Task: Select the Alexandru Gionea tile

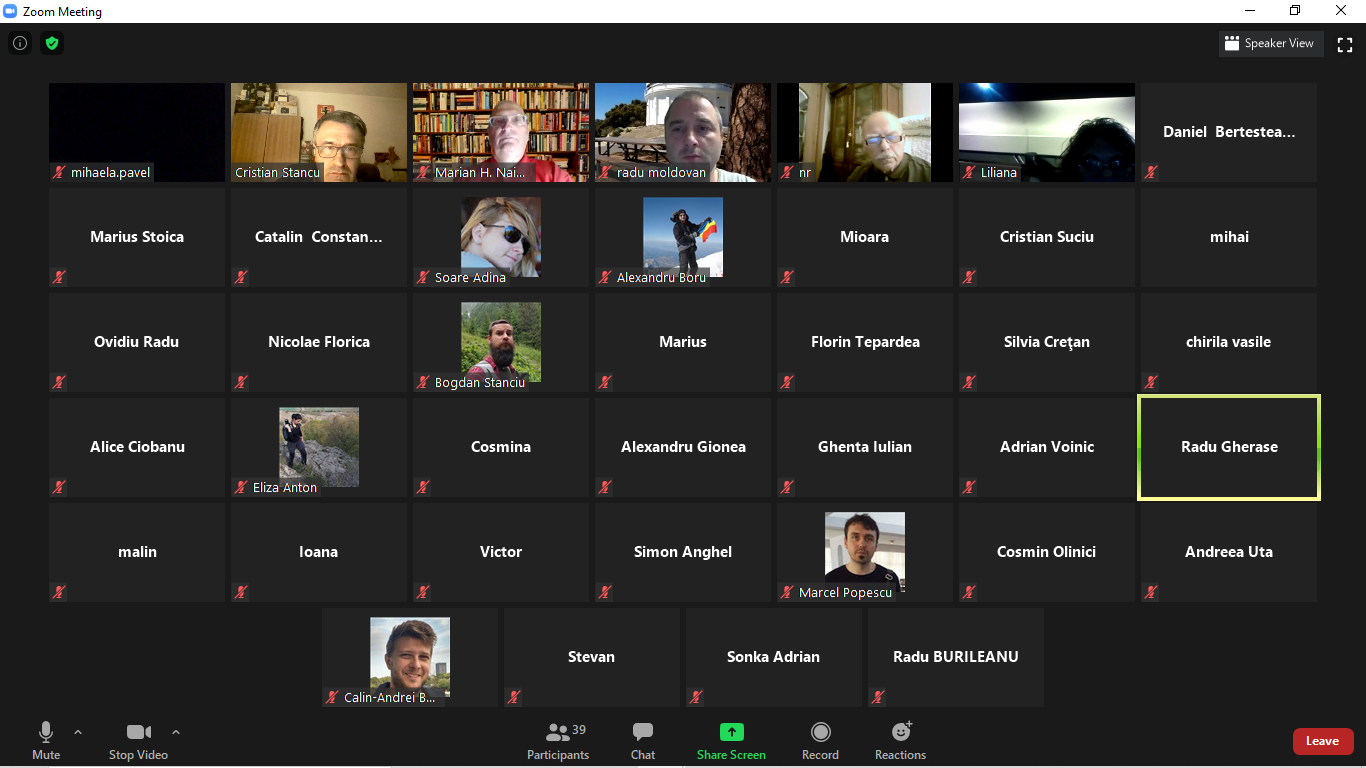Action: [683, 447]
